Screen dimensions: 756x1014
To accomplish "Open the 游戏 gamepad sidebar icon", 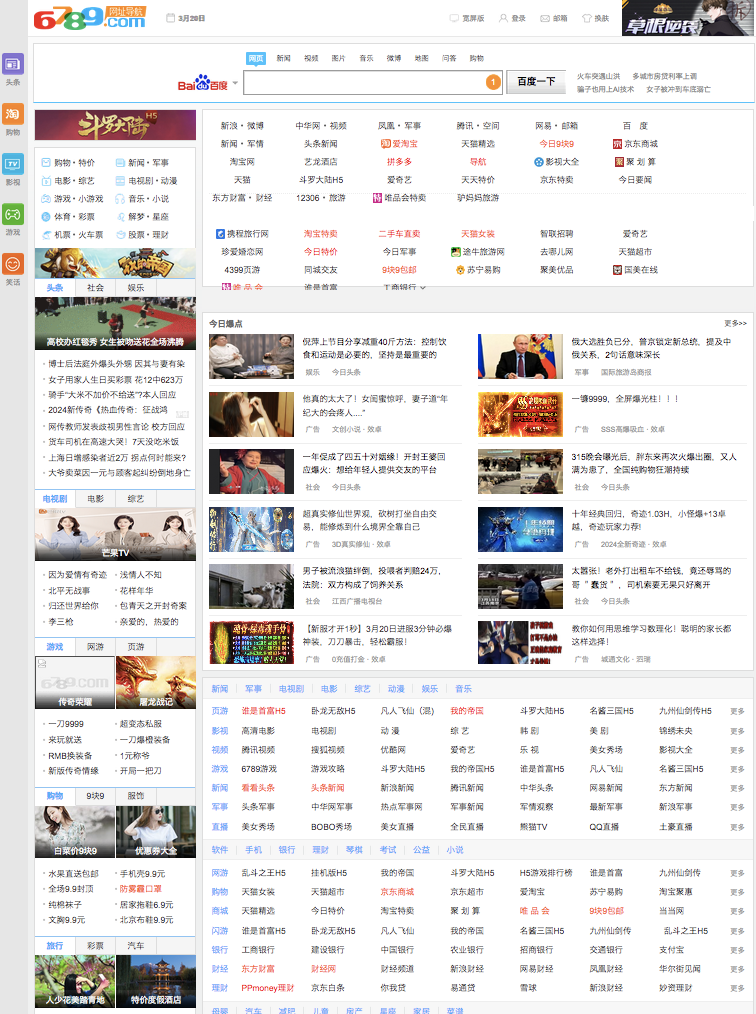I will tap(13, 214).
